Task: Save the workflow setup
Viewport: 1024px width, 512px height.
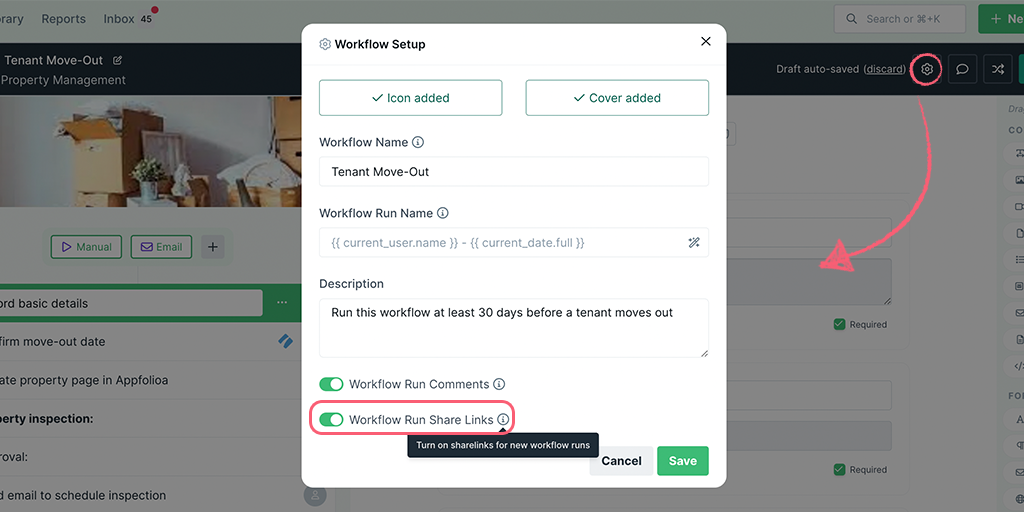Action: (682, 461)
